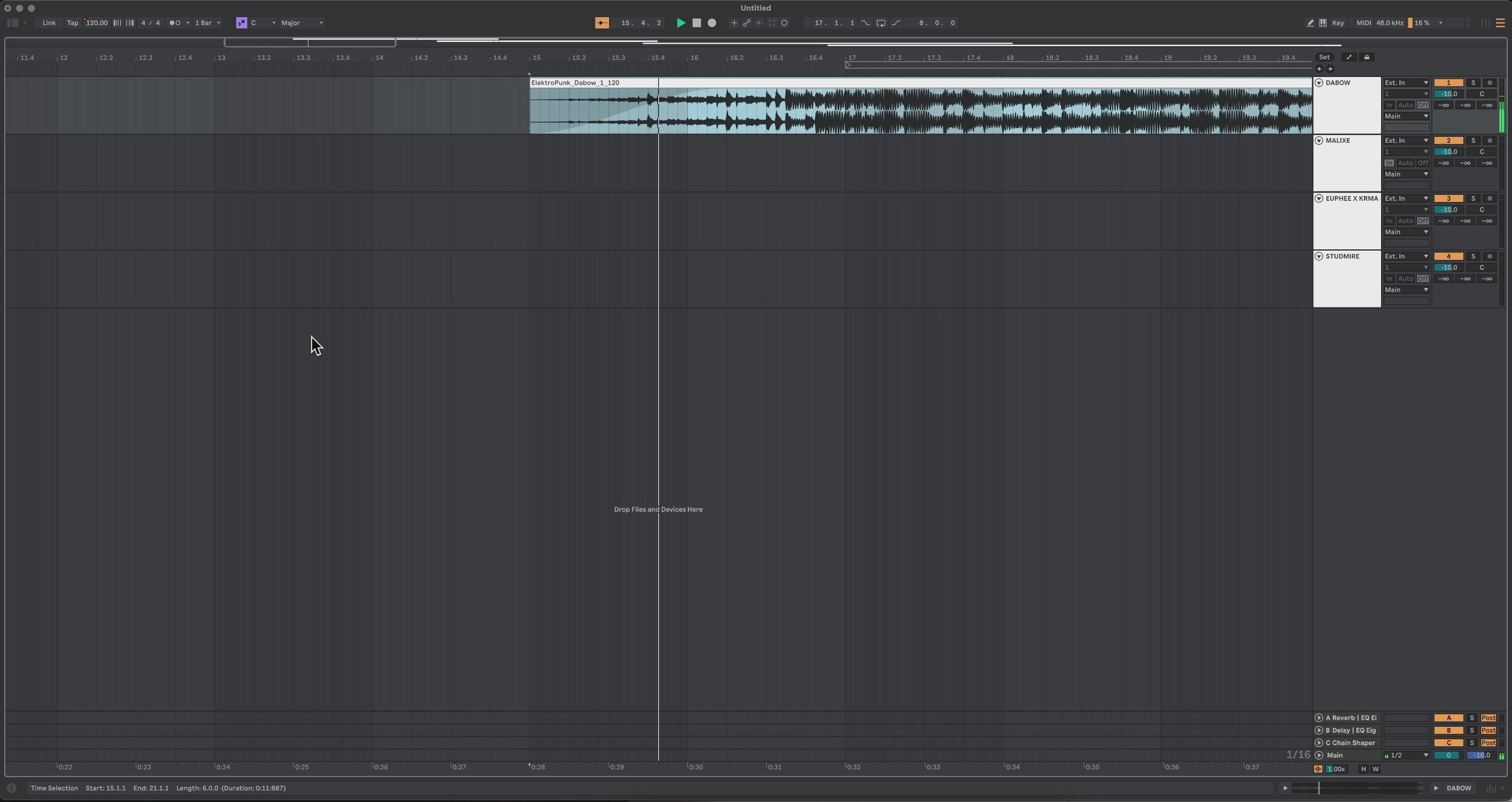Viewport: 1512px width, 802px height.
Task: Toggle the Follow playback button
Action: (x=602, y=23)
